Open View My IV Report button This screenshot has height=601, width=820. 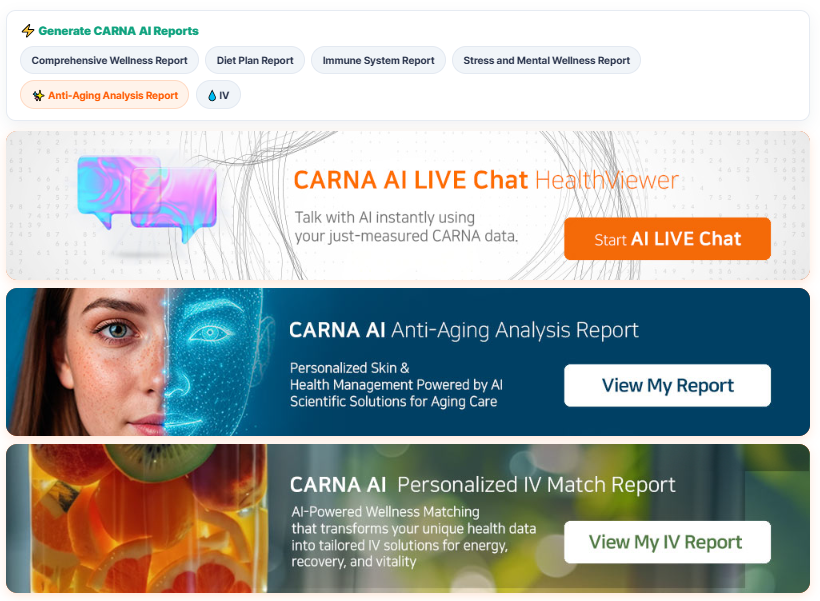tap(667, 542)
